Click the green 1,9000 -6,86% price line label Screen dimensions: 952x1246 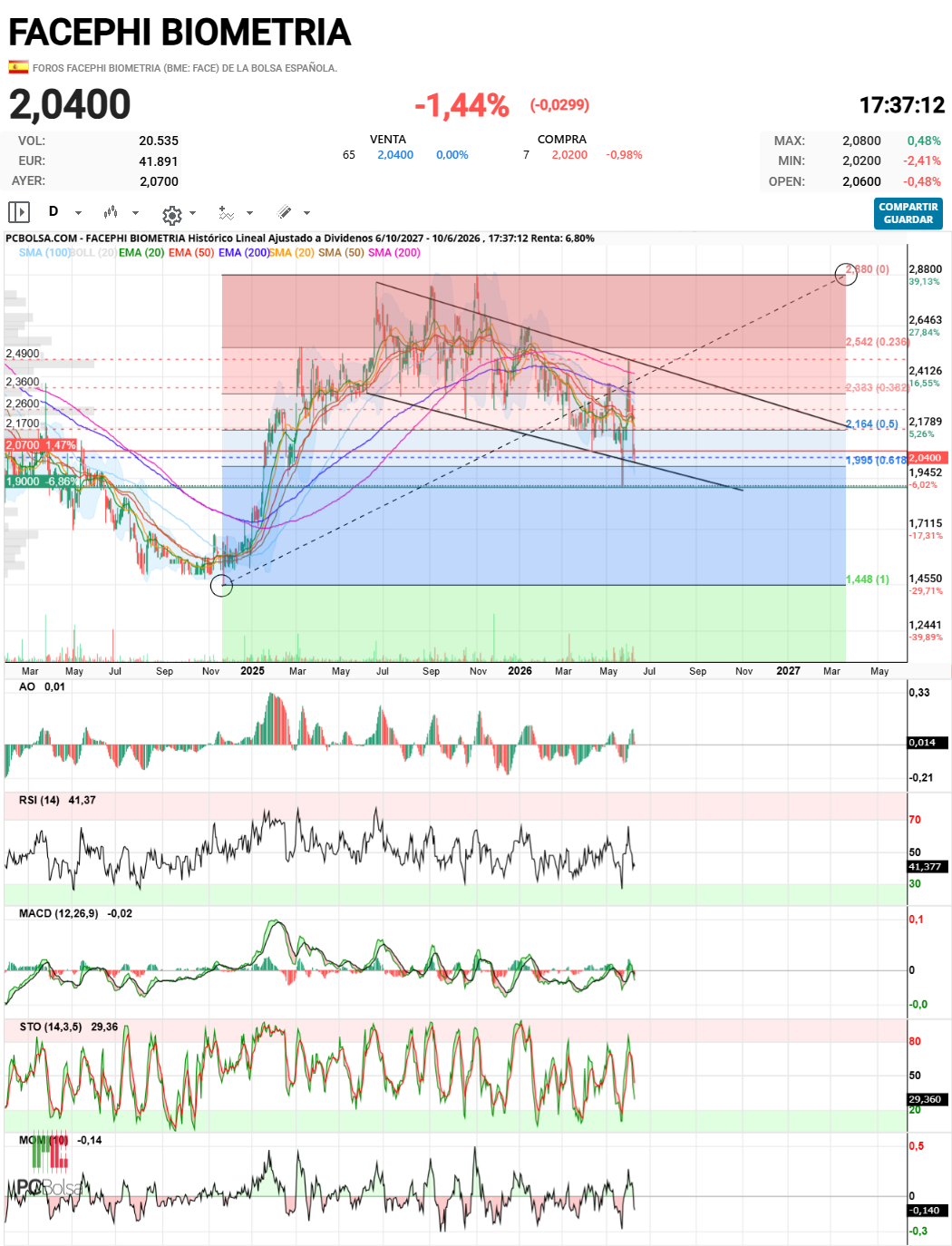(42, 482)
